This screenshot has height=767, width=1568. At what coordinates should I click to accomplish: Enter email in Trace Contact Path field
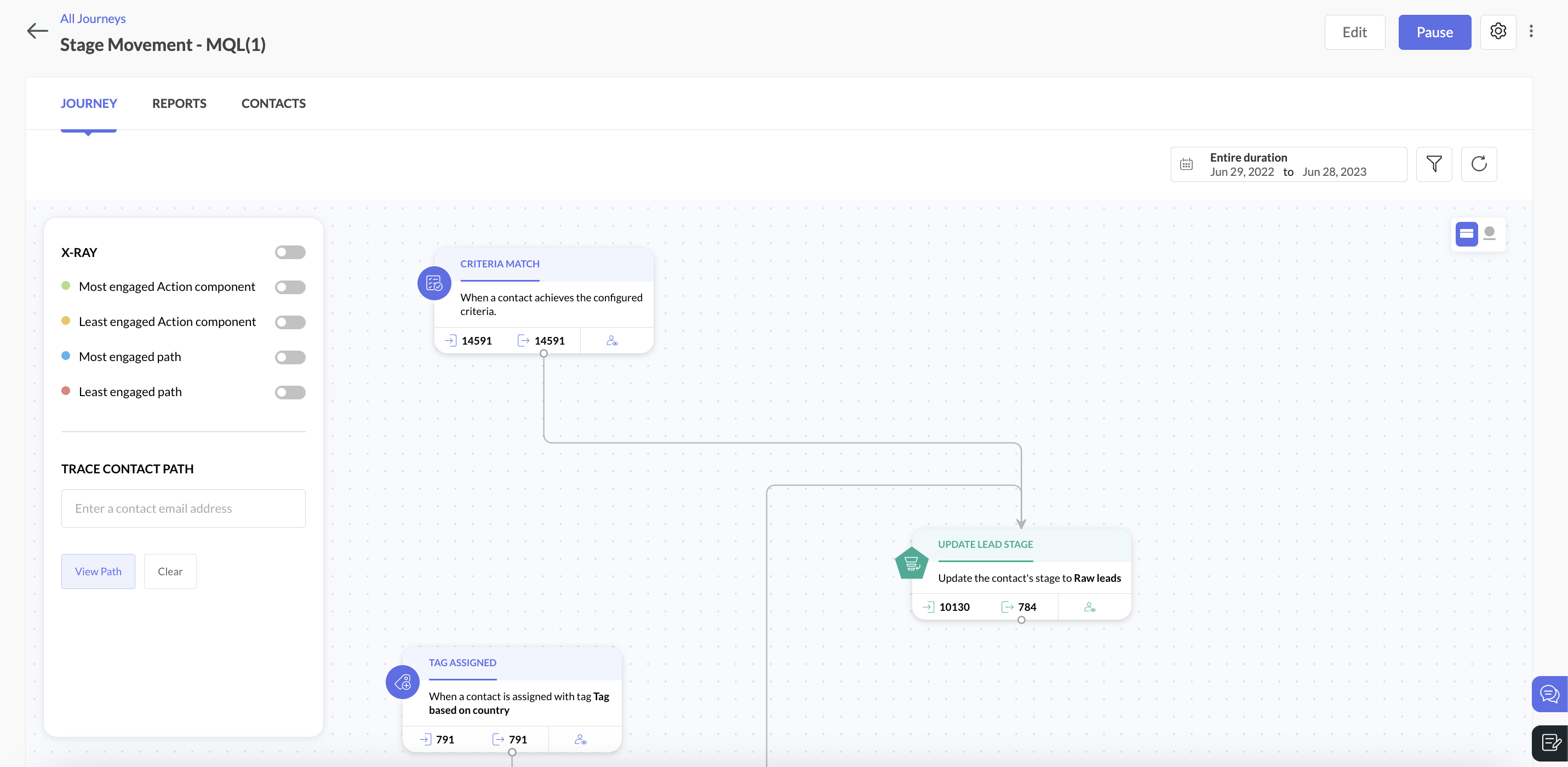pos(183,508)
